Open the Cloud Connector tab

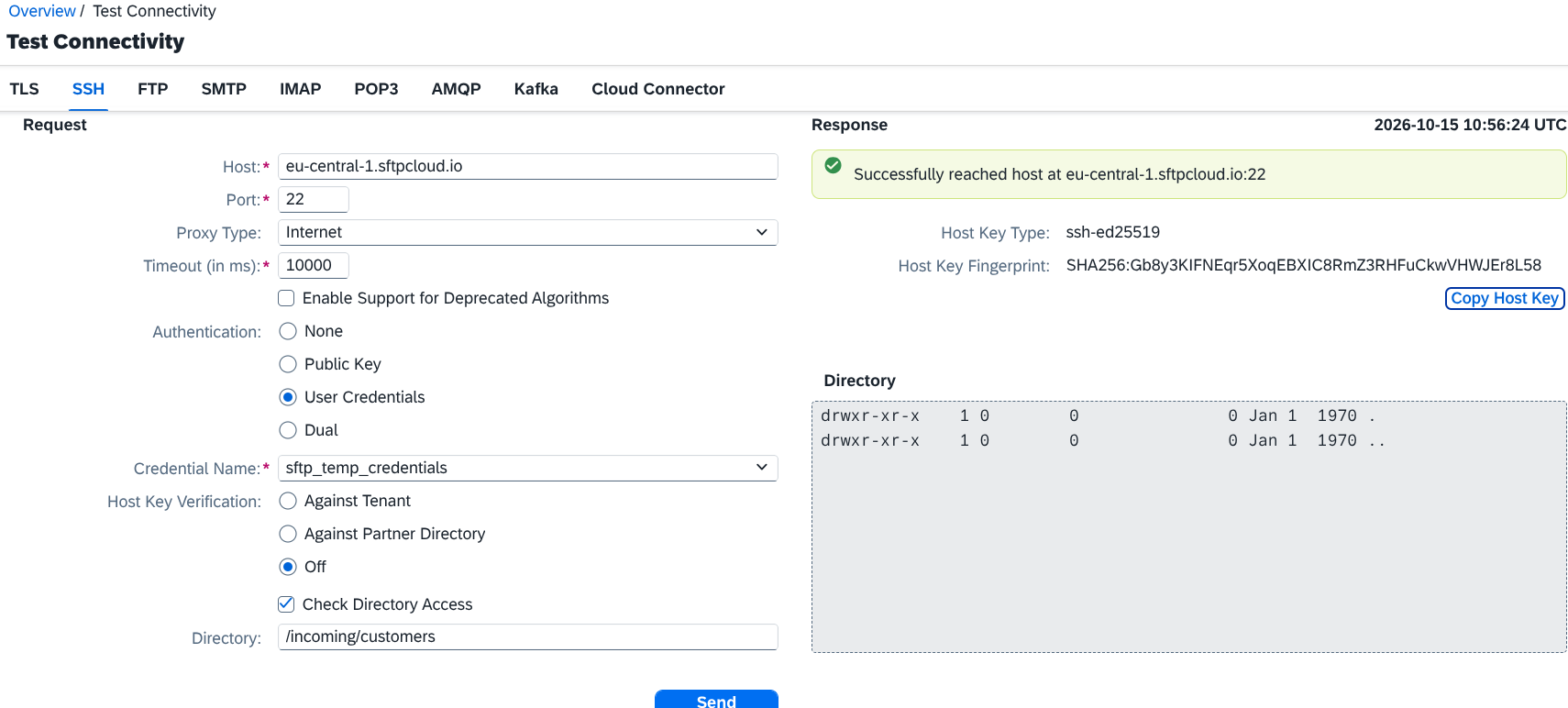pos(658,89)
